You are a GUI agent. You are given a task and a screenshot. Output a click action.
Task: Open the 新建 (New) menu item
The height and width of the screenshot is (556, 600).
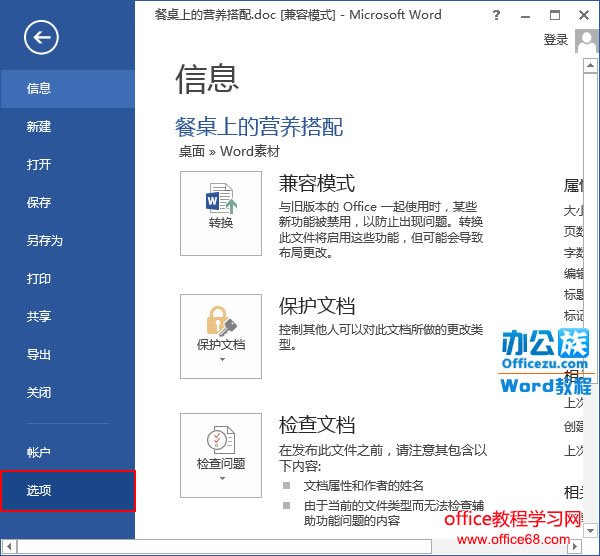coord(67,127)
